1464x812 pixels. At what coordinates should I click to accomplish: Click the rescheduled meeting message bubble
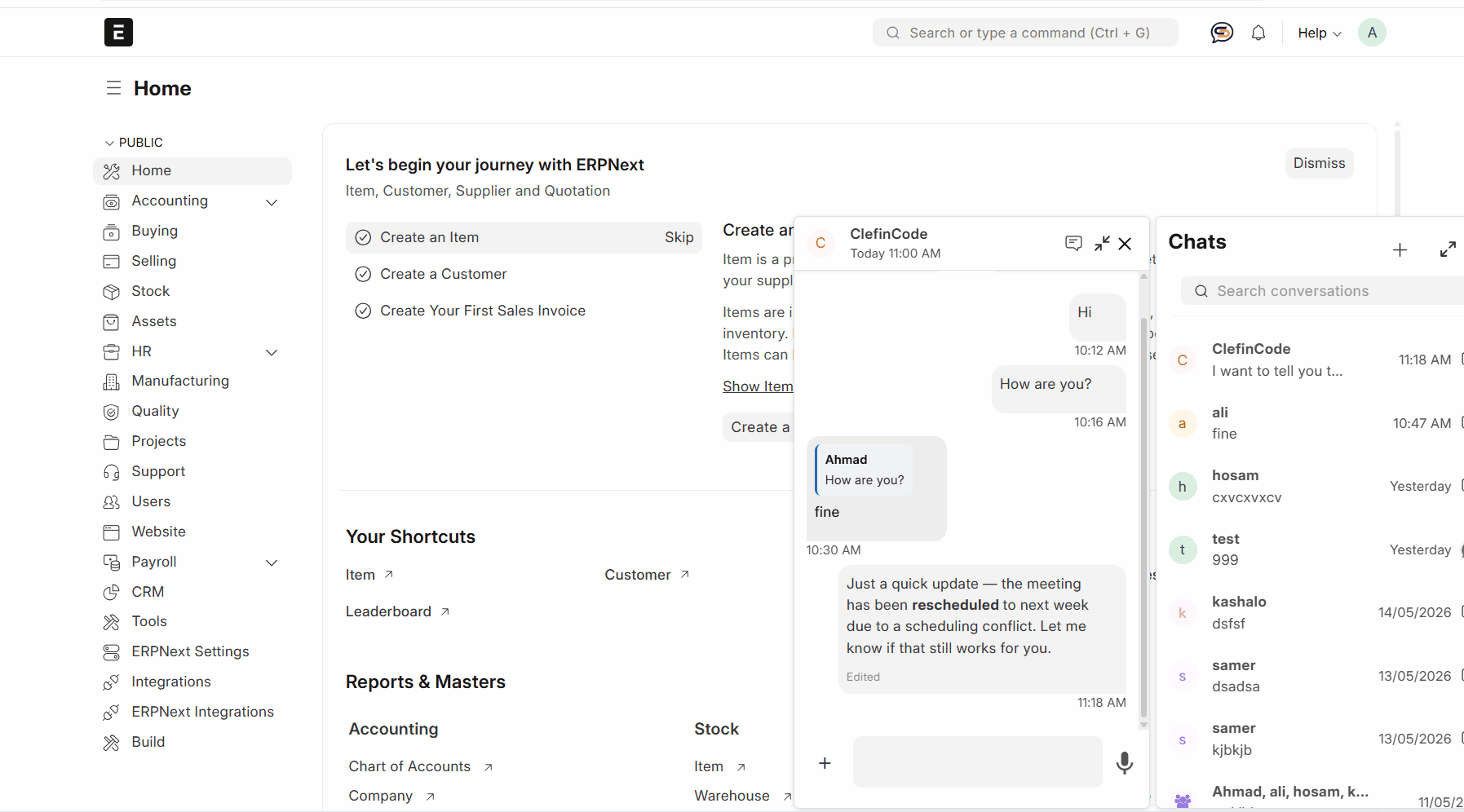(x=982, y=629)
